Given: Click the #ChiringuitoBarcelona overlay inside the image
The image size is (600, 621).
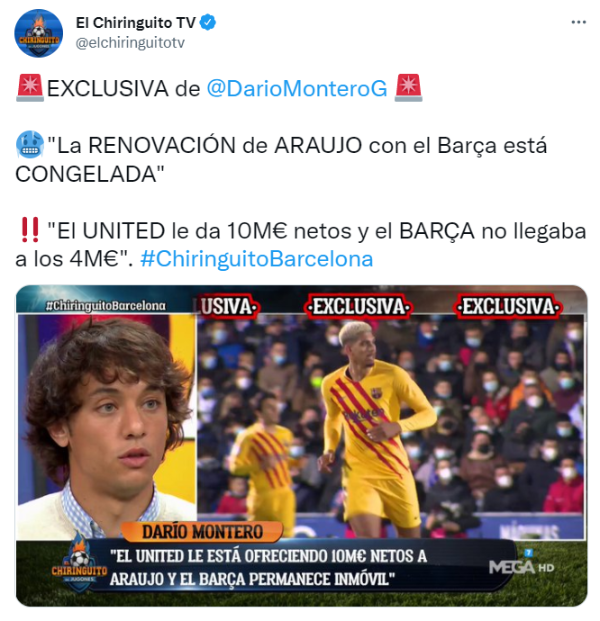Looking at the screenshot, I should coord(105,305).
